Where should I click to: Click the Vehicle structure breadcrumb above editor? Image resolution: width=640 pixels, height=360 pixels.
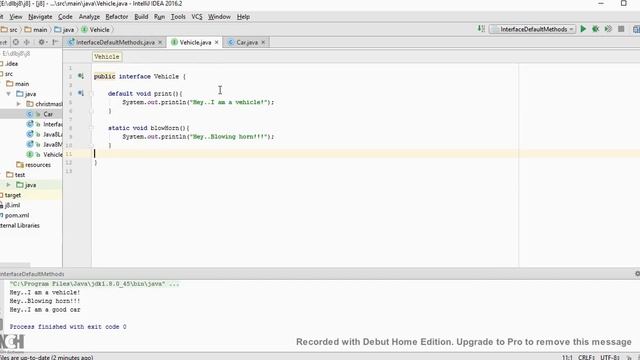click(x=107, y=57)
